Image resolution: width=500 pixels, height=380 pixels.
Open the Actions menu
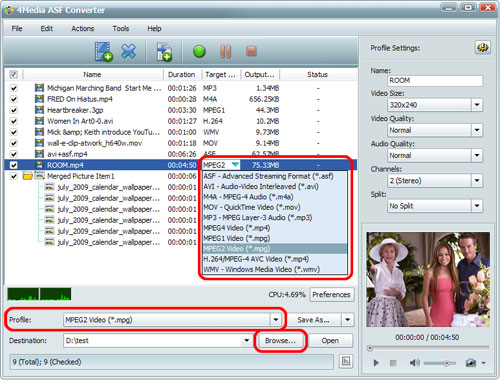[83, 29]
